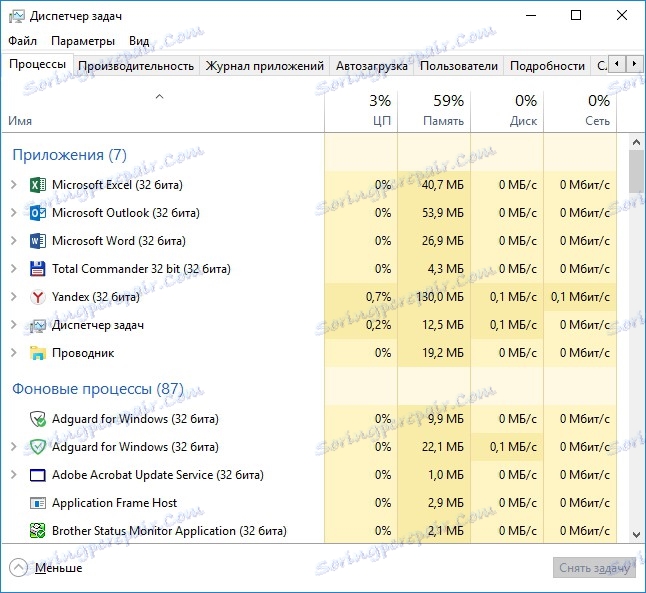The width and height of the screenshot is (646, 593).
Task: Click the Yandex browser icon
Action: [38, 297]
